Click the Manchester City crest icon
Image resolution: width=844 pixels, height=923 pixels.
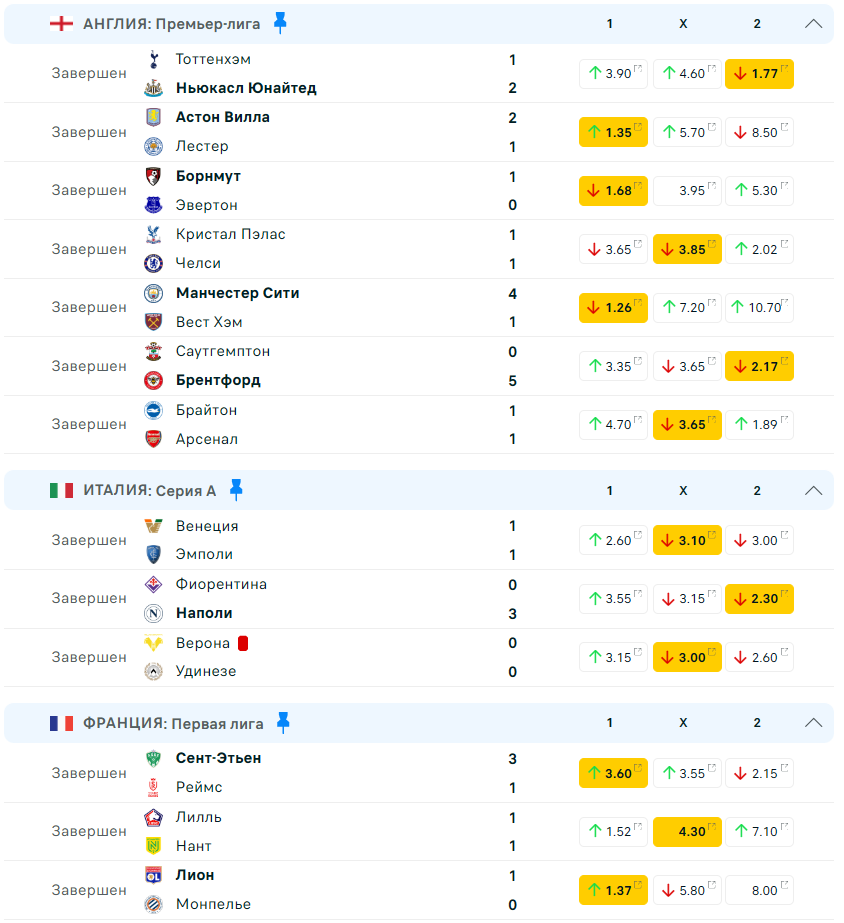click(154, 293)
